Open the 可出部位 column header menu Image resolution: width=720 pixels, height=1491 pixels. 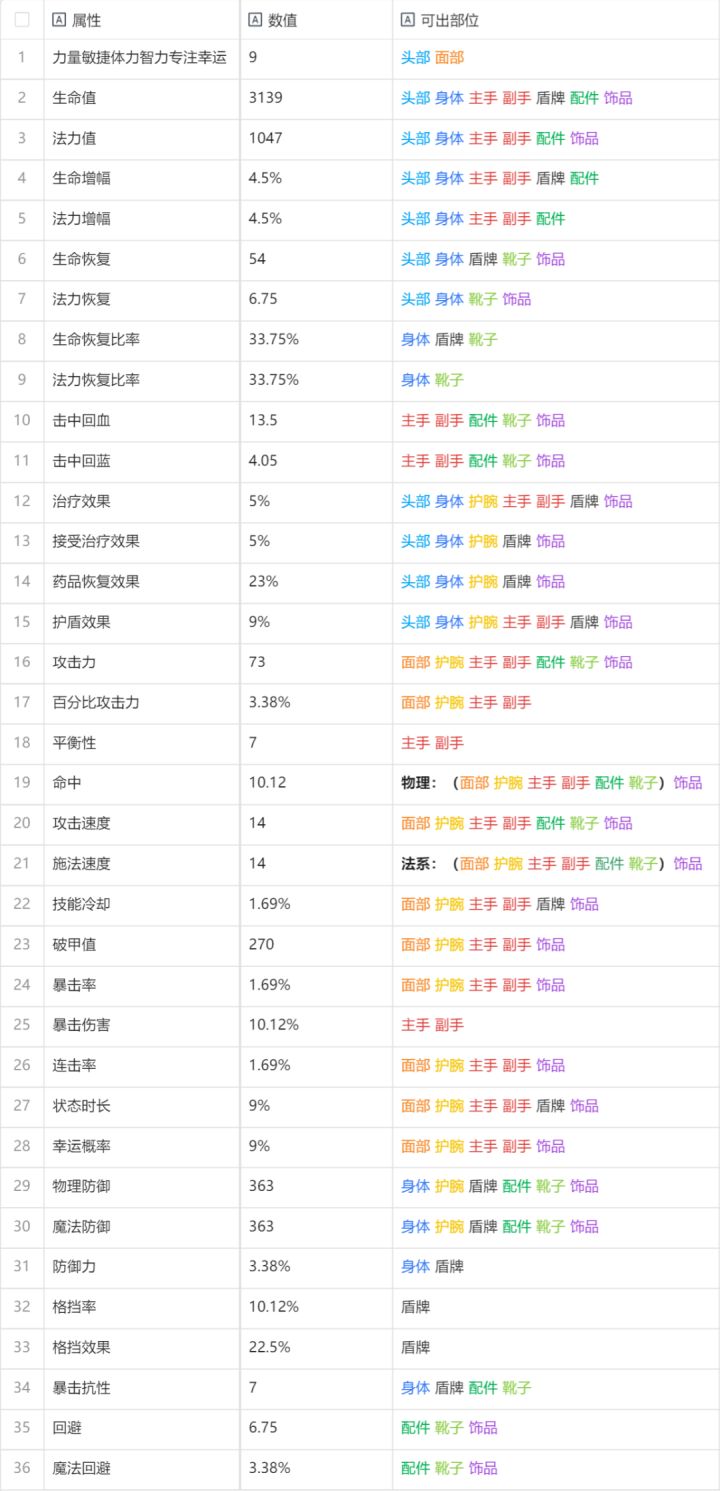click(x=556, y=19)
